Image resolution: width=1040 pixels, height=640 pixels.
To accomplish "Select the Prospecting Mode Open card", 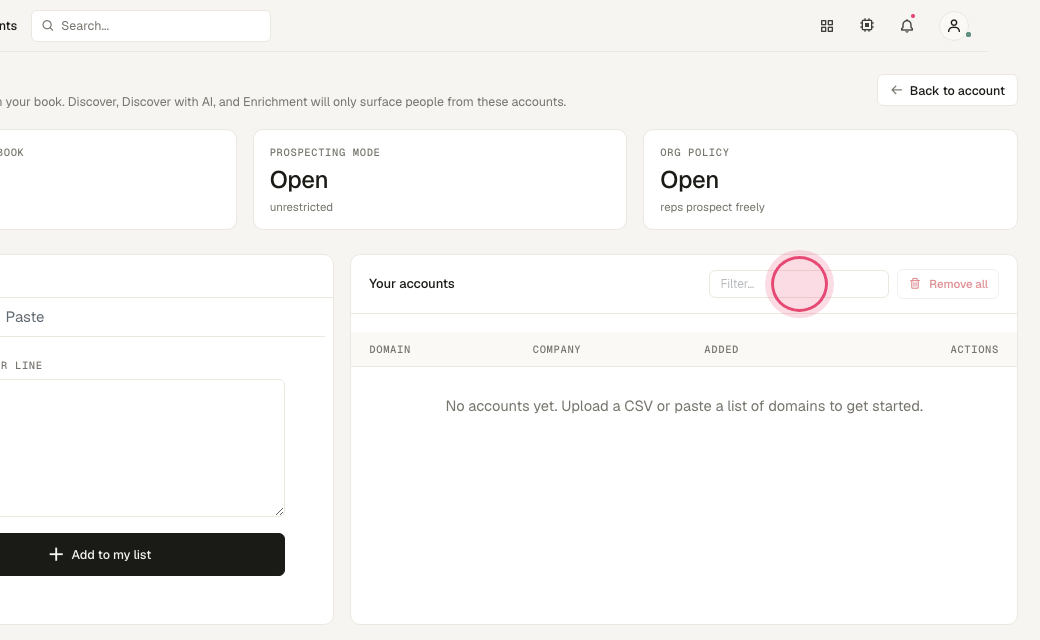I will 440,180.
